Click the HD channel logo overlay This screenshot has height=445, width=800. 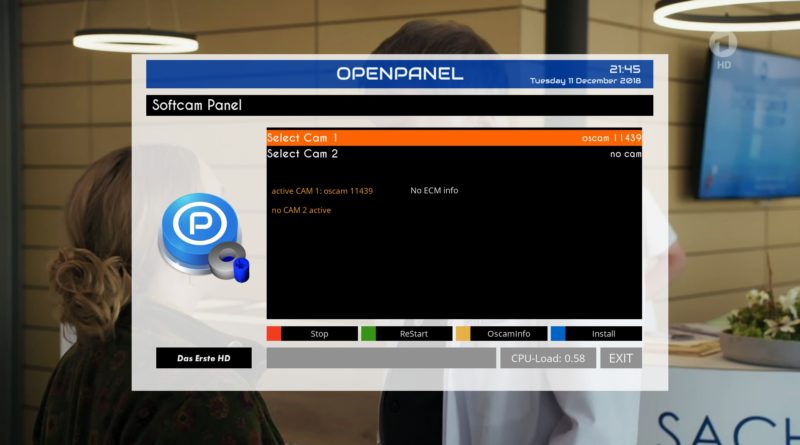click(723, 51)
